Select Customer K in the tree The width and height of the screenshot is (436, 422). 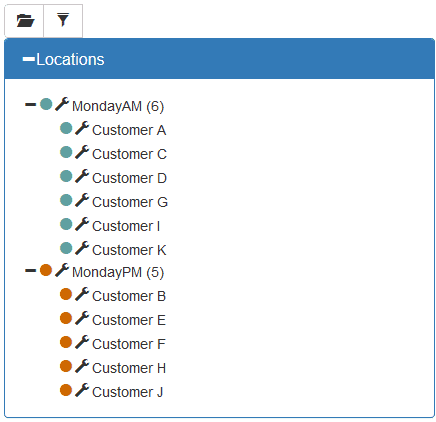tap(129, 250)
